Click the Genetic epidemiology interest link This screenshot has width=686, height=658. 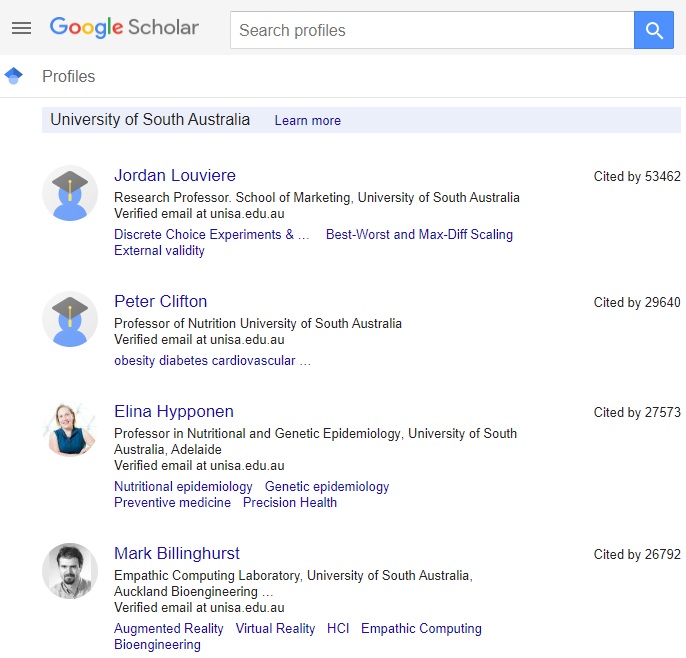click(327, 486)
